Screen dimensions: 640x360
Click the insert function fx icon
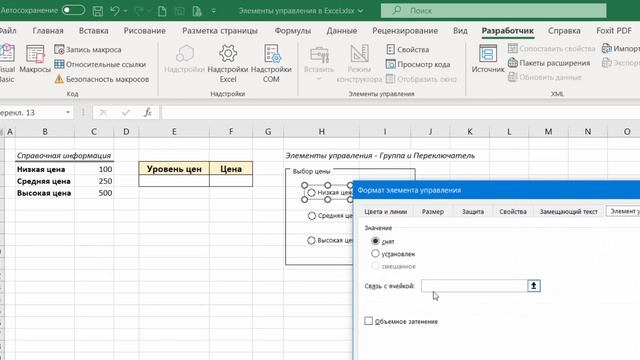pos(148,112)
